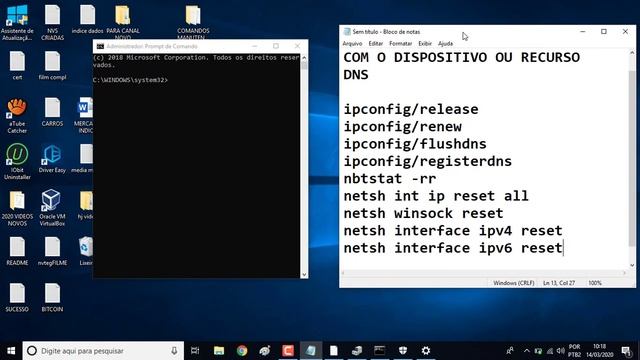Select the Word document MERCA INDIC icon
This screenshot has width=640, height=360.
click(84, 116)
